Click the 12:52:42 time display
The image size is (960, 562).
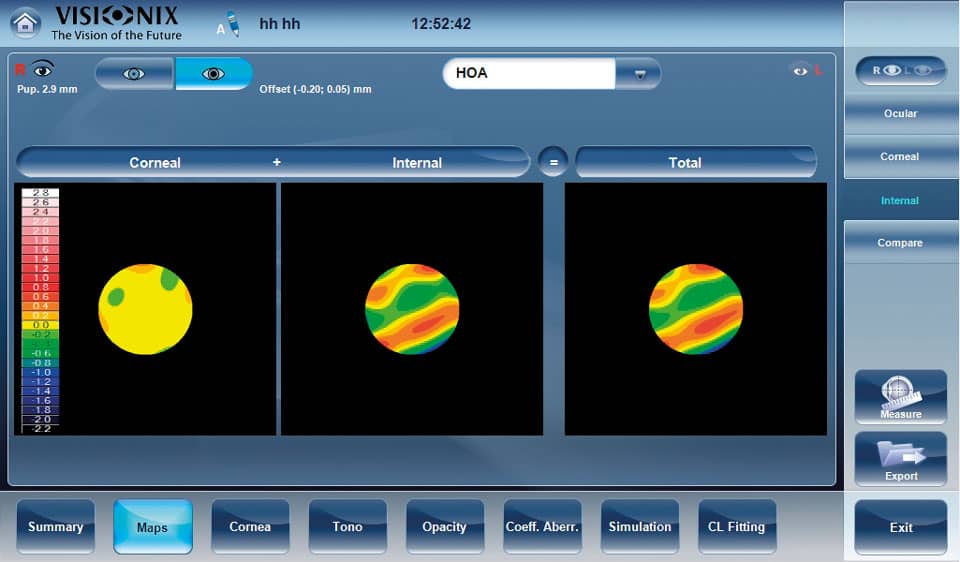[441, 24]
